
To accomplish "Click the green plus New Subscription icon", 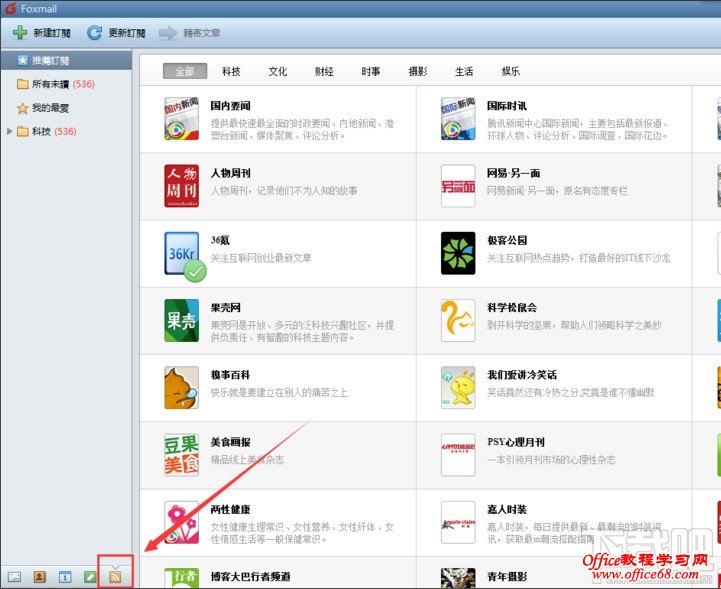I will pos(20,33).
